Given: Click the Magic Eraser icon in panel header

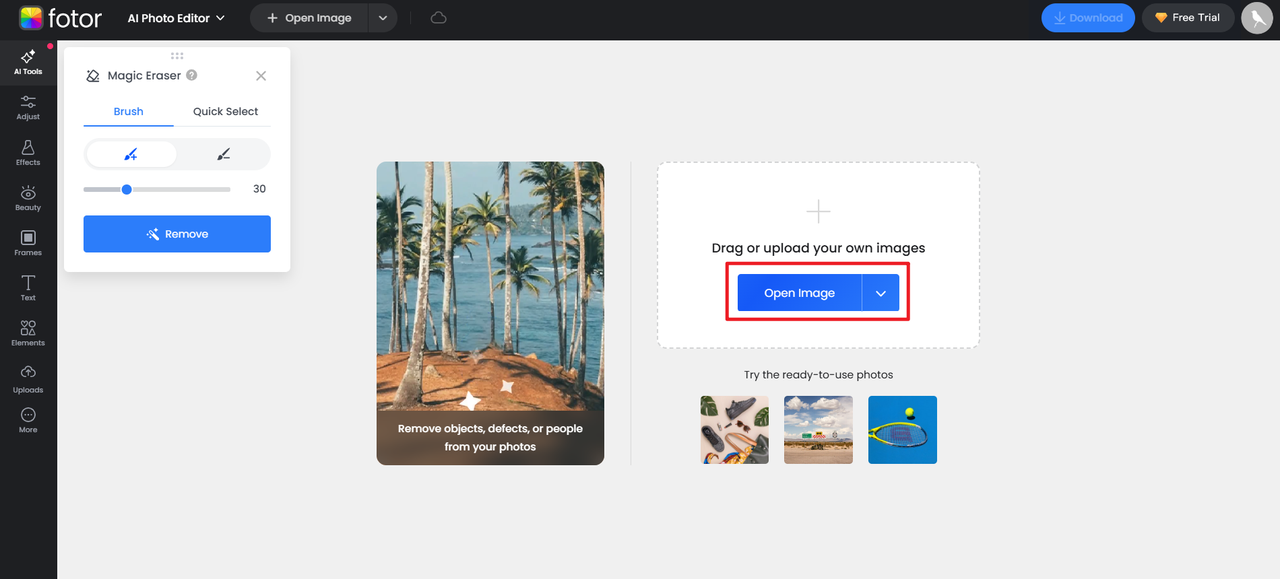Looking at the screenshot, I should (x=93, y=76).
